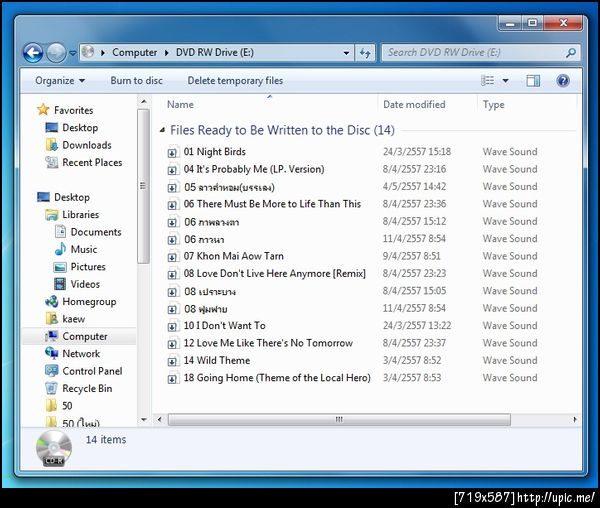Select file 14 Wild Theme
Viewport: 600px width, 508px height.
coord(217,360)
